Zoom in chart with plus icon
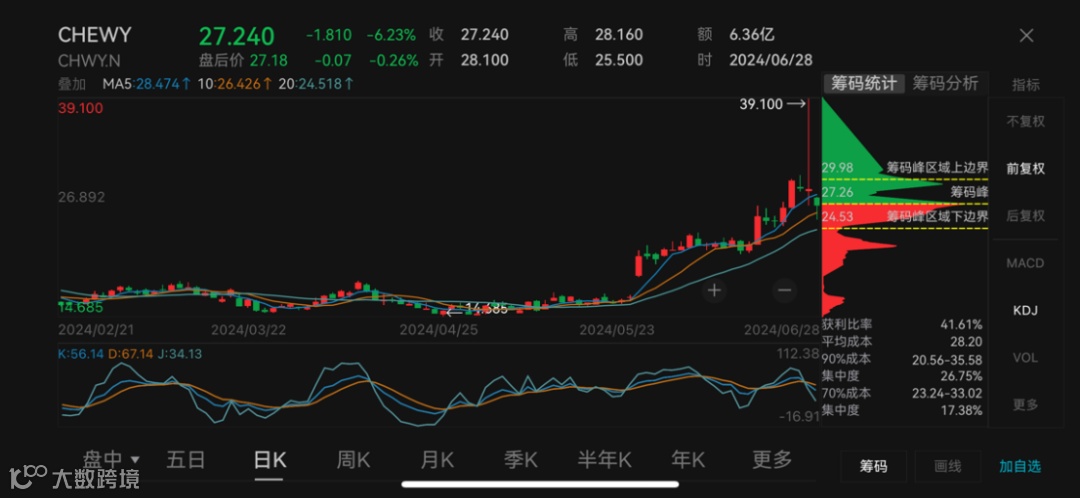1080x498 pixels. click(x=714, y=290)
